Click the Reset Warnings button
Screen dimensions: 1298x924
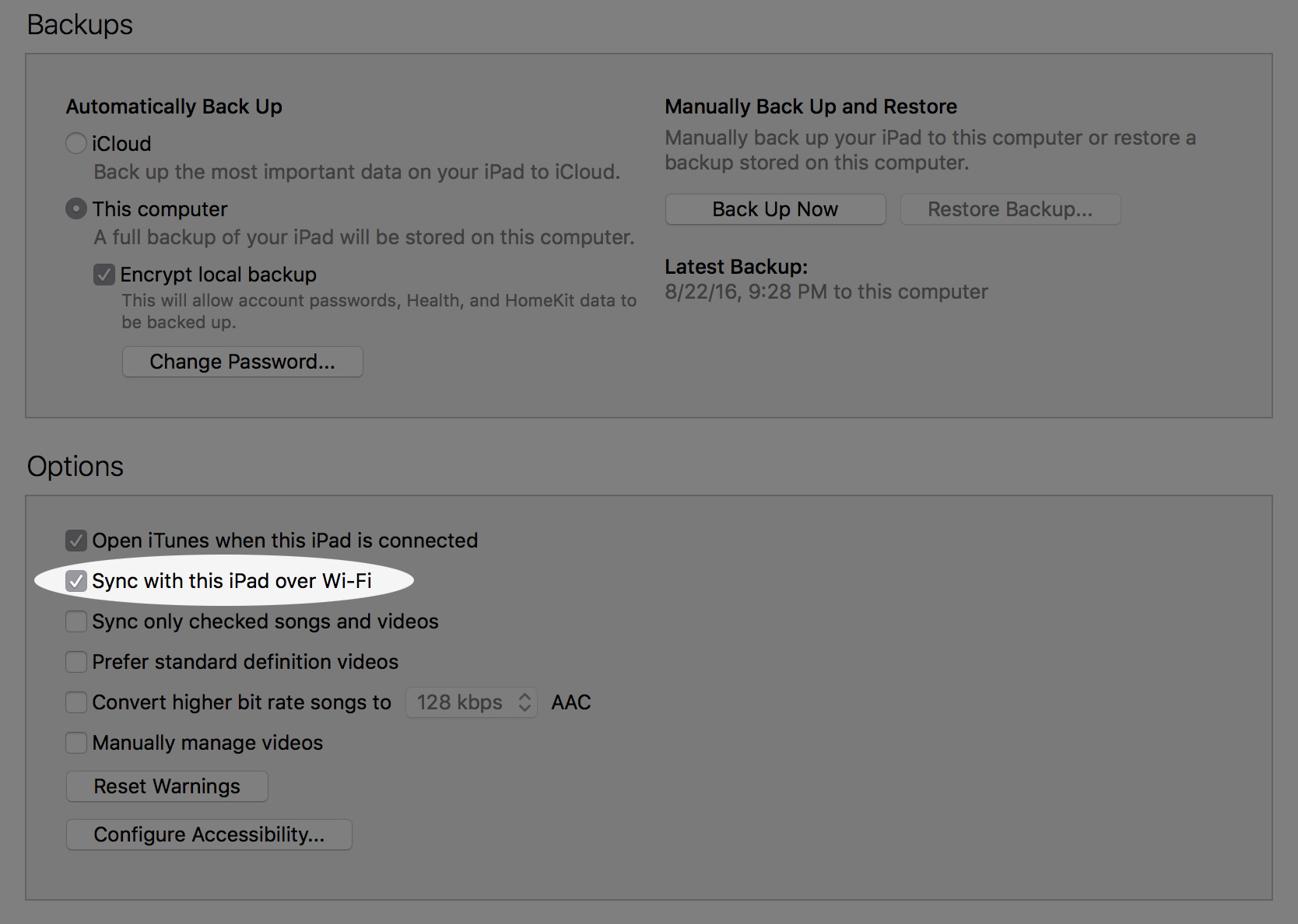[167, 786]
